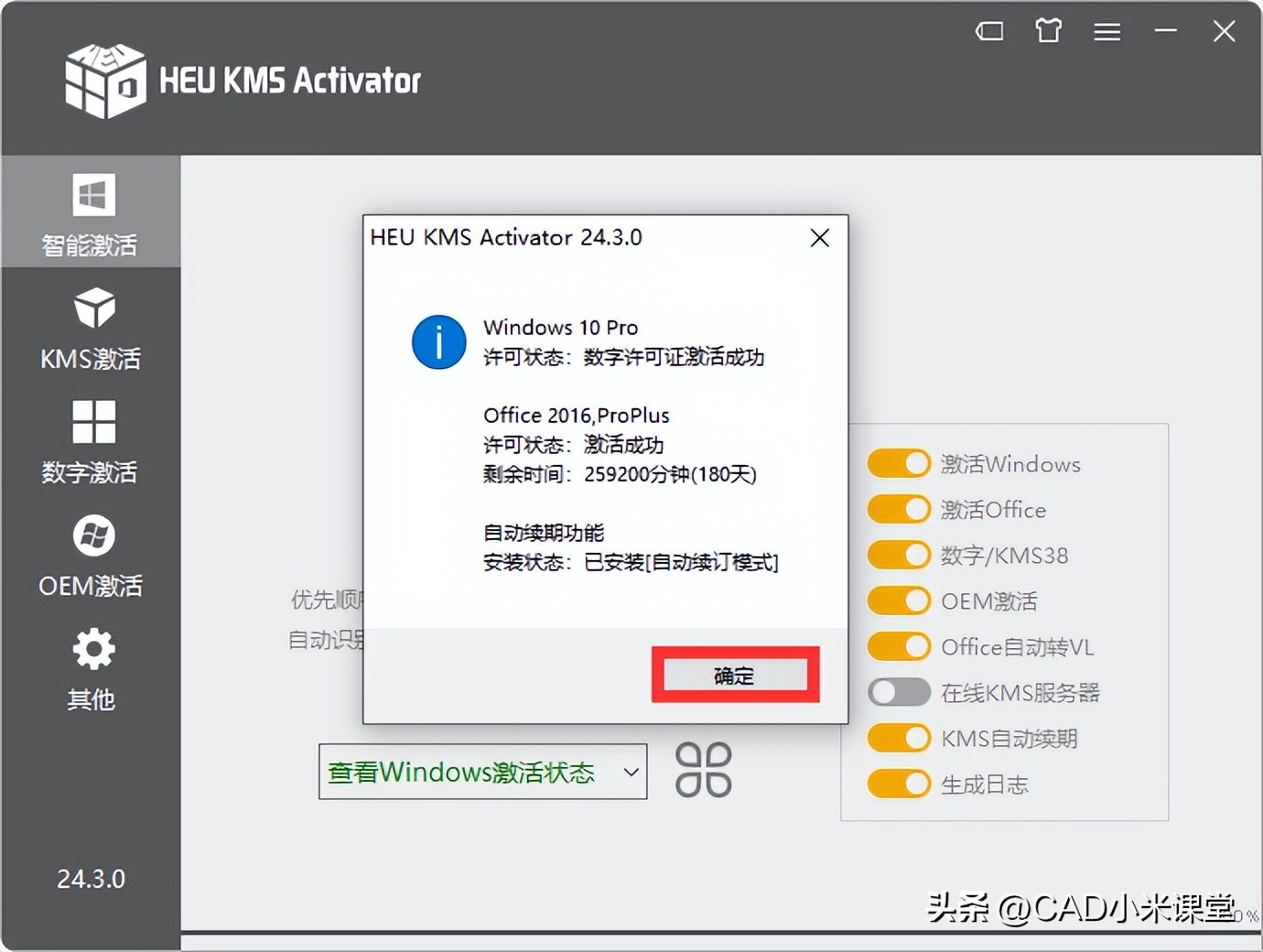Toggle the 激活Windows switch
This screenshot has width=1263, height=952.
[899, 464]
